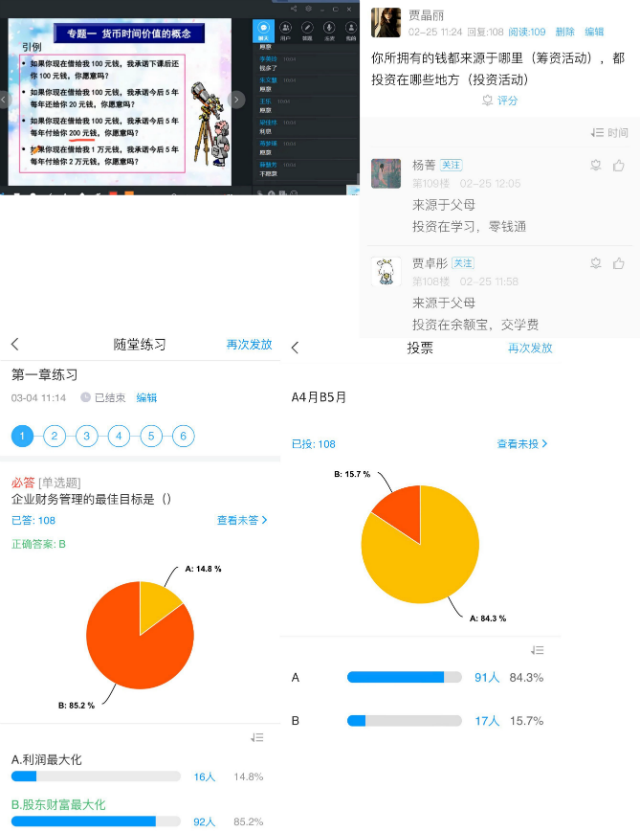Open 杨菁's avatar
Viewport: 640px width, 832px height.
click(x=386, y=173)
